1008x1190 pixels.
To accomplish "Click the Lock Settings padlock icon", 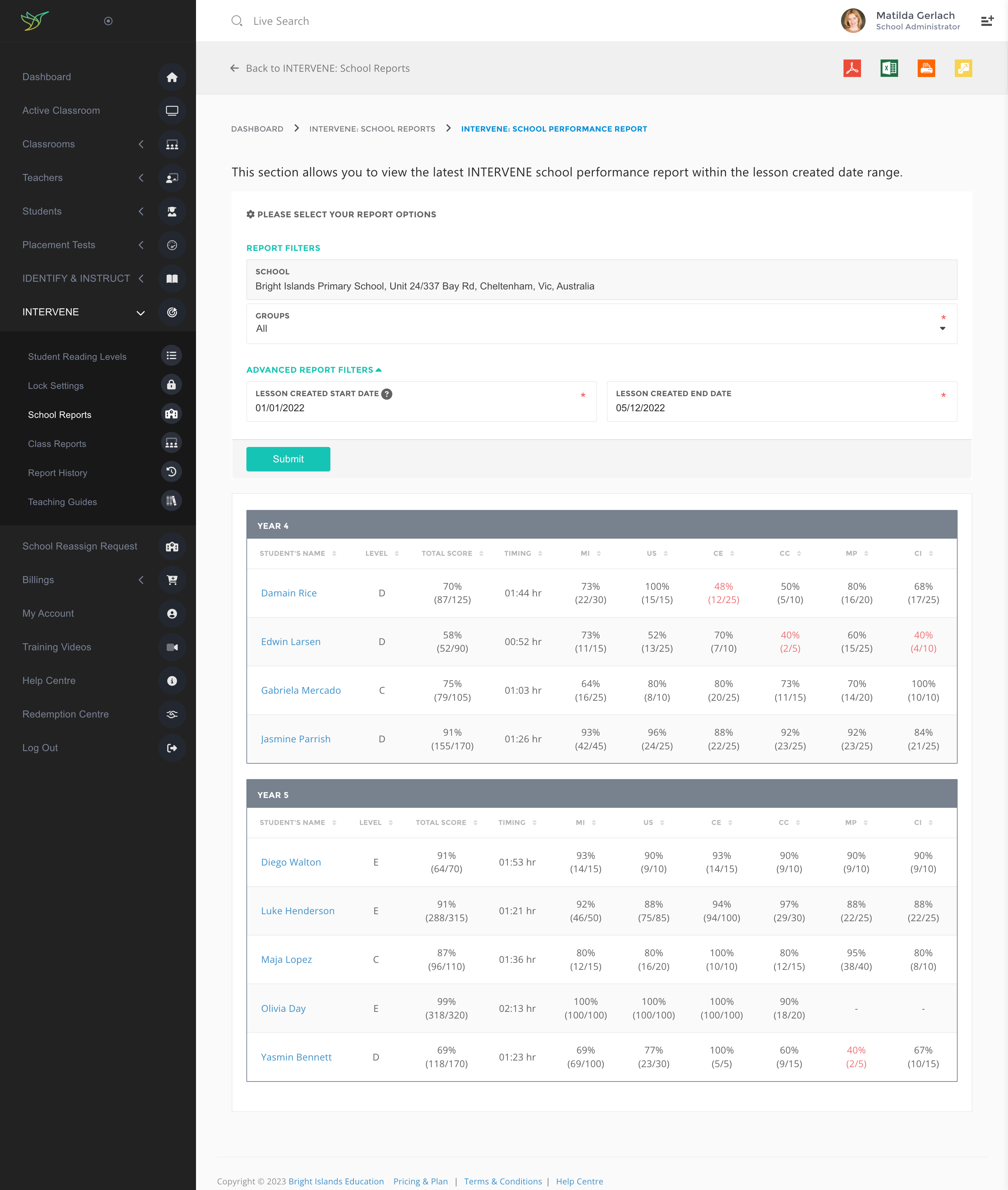I will pyautogui.click(x=171, y=385).
